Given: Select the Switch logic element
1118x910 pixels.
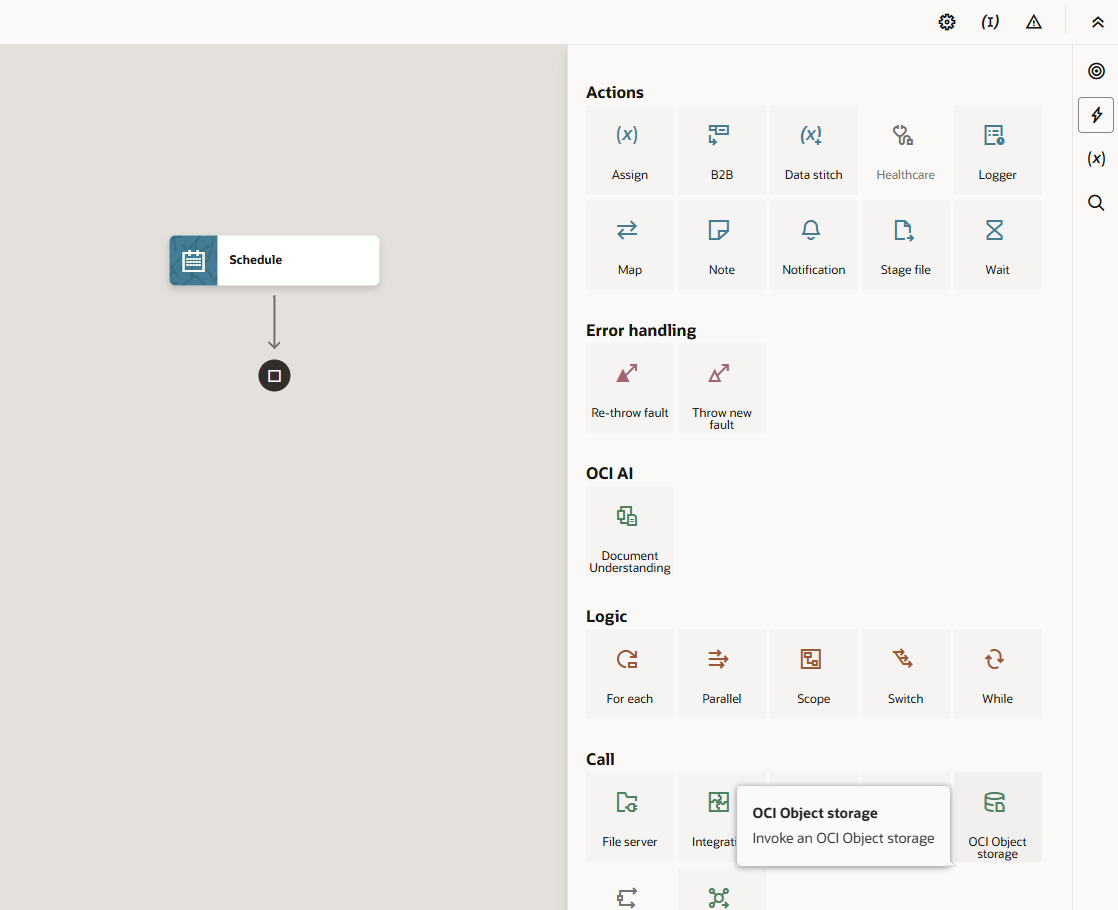Looking at the screenshot, I should click(905, 674).
